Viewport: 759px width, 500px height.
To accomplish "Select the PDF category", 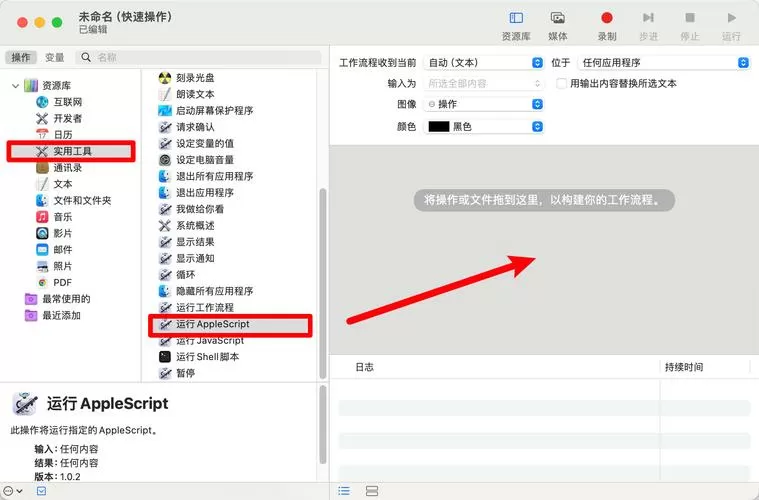I will 54,282.
